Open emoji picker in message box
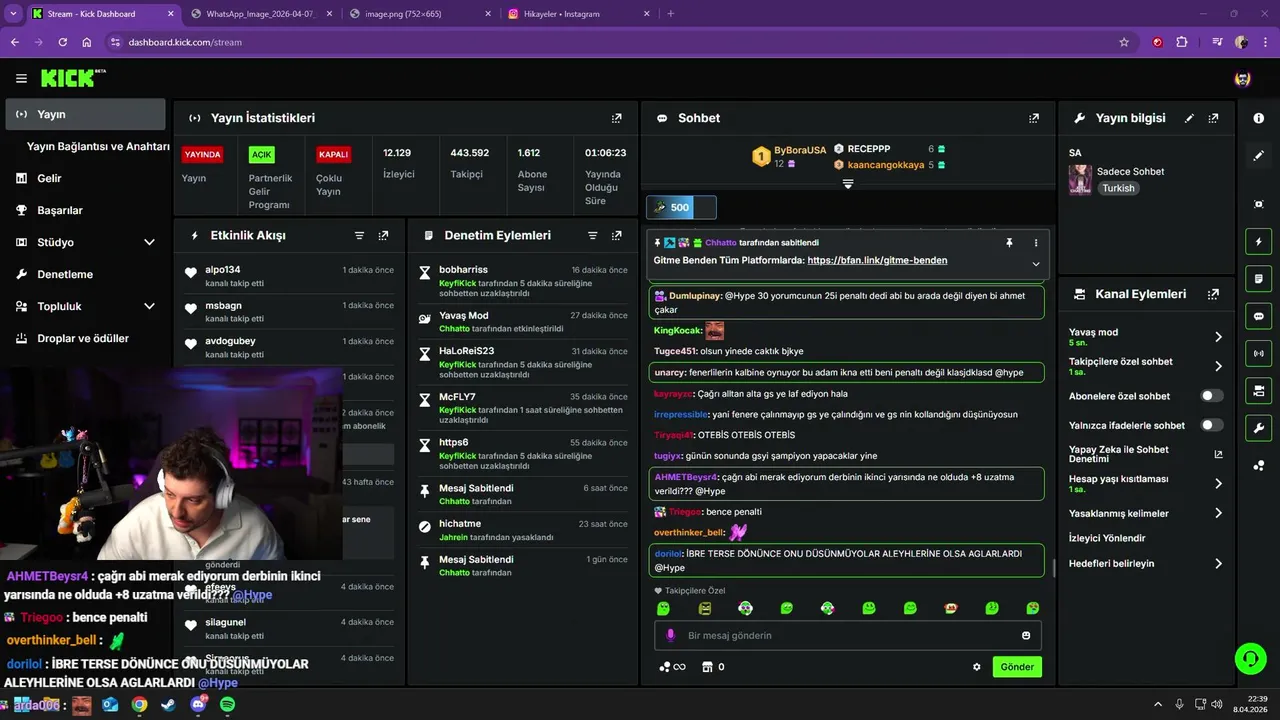 click(1026, 636)
